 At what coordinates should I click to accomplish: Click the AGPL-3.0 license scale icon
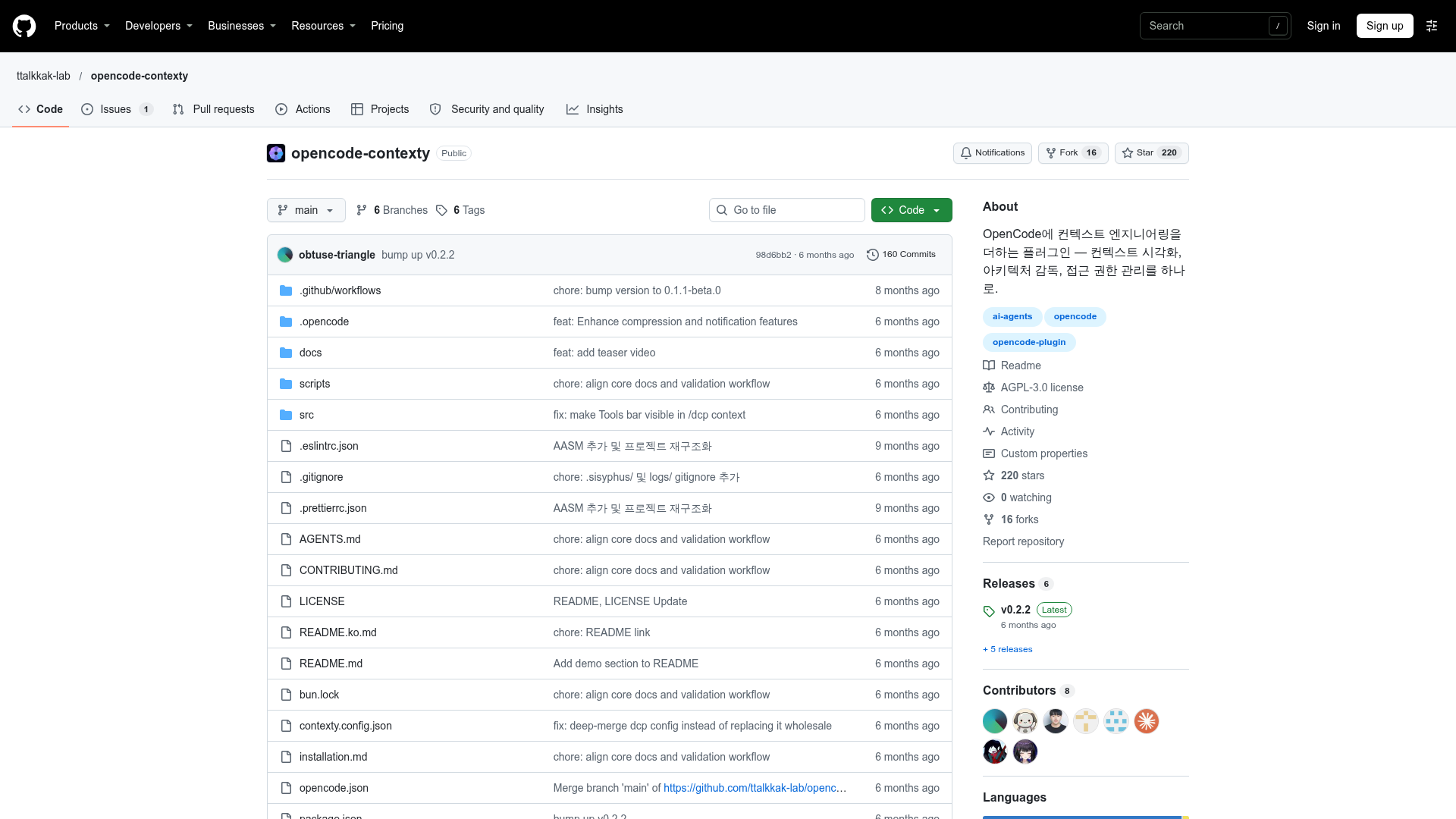[989, 388]
